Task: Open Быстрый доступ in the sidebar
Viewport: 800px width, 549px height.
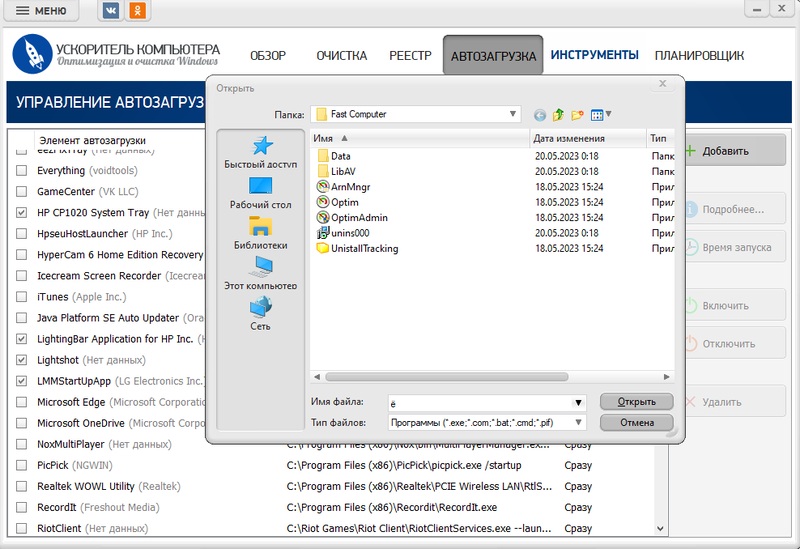Action: click(x=261, y=153)
